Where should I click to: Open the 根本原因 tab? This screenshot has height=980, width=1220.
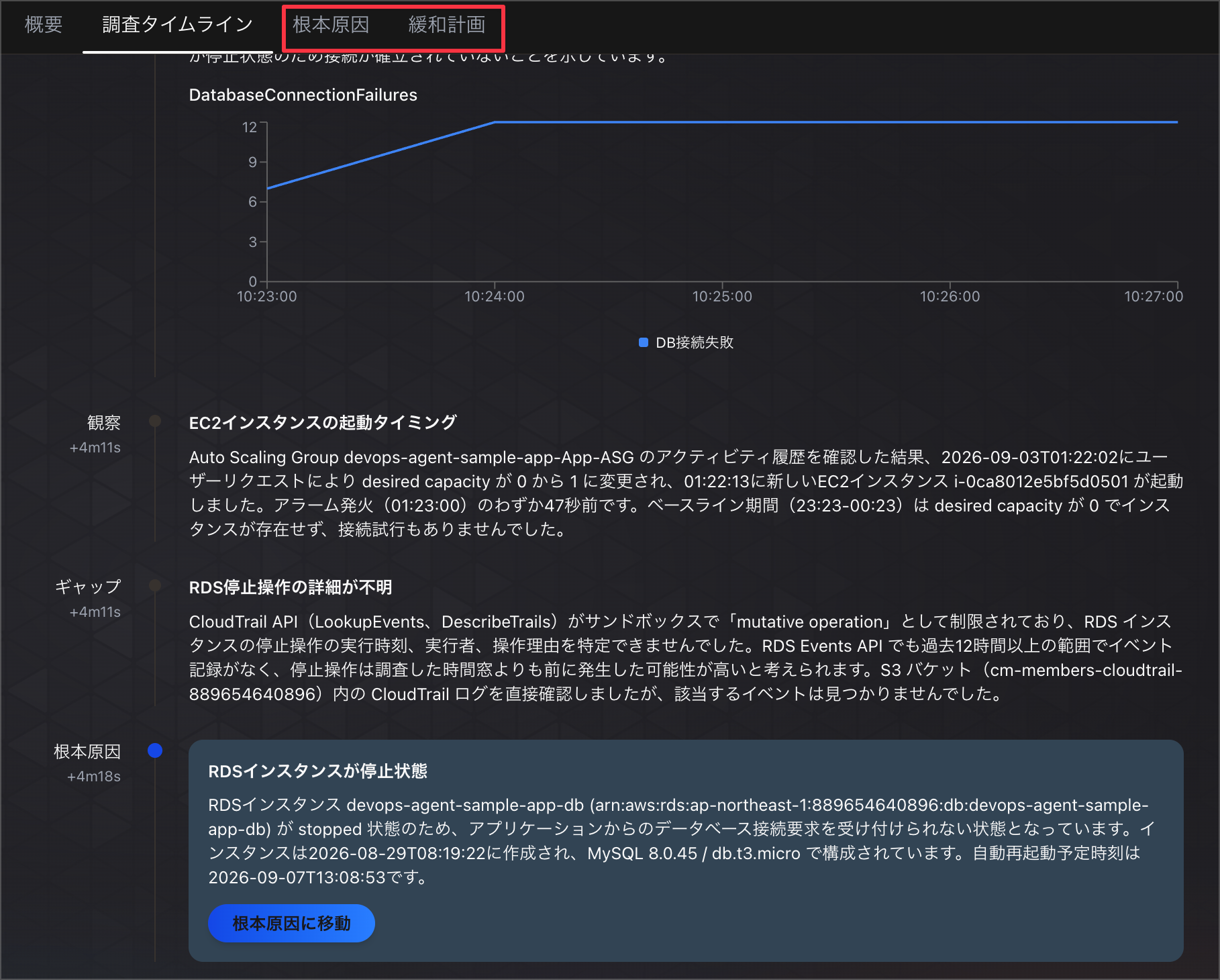pos(331,25)
